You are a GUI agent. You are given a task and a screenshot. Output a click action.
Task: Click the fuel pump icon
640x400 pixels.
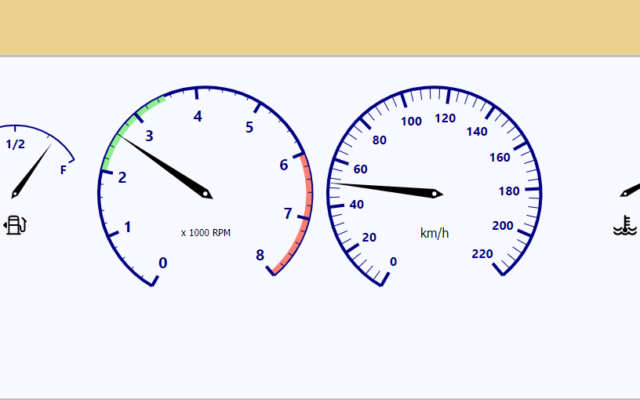pyautogui.click(x=15, y=224)
